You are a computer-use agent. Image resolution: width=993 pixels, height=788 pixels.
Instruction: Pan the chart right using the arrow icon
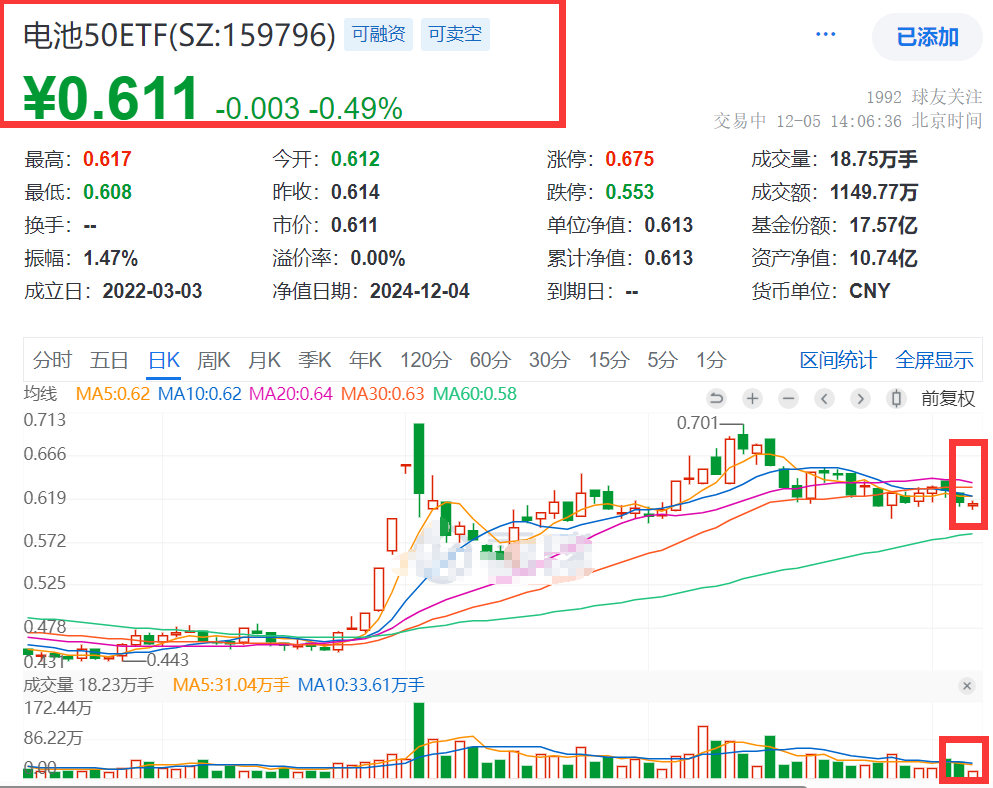click(x=858, y=398)
